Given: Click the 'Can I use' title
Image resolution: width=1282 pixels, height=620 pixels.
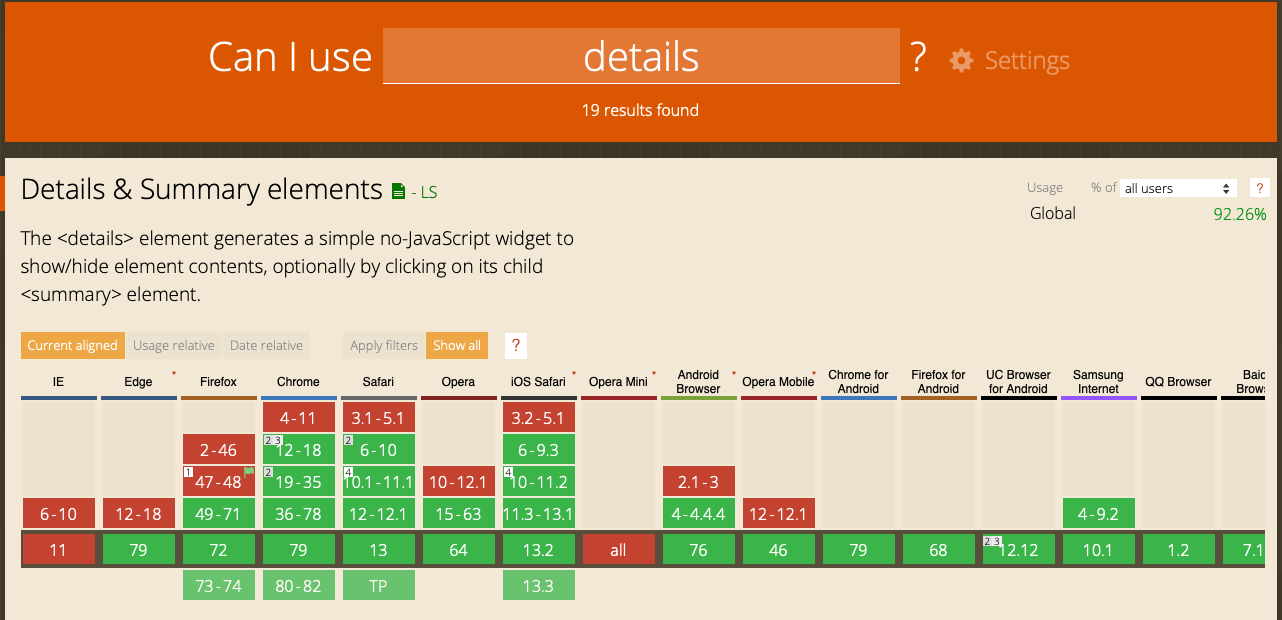Looking at the screenshot, I should 290,57.
